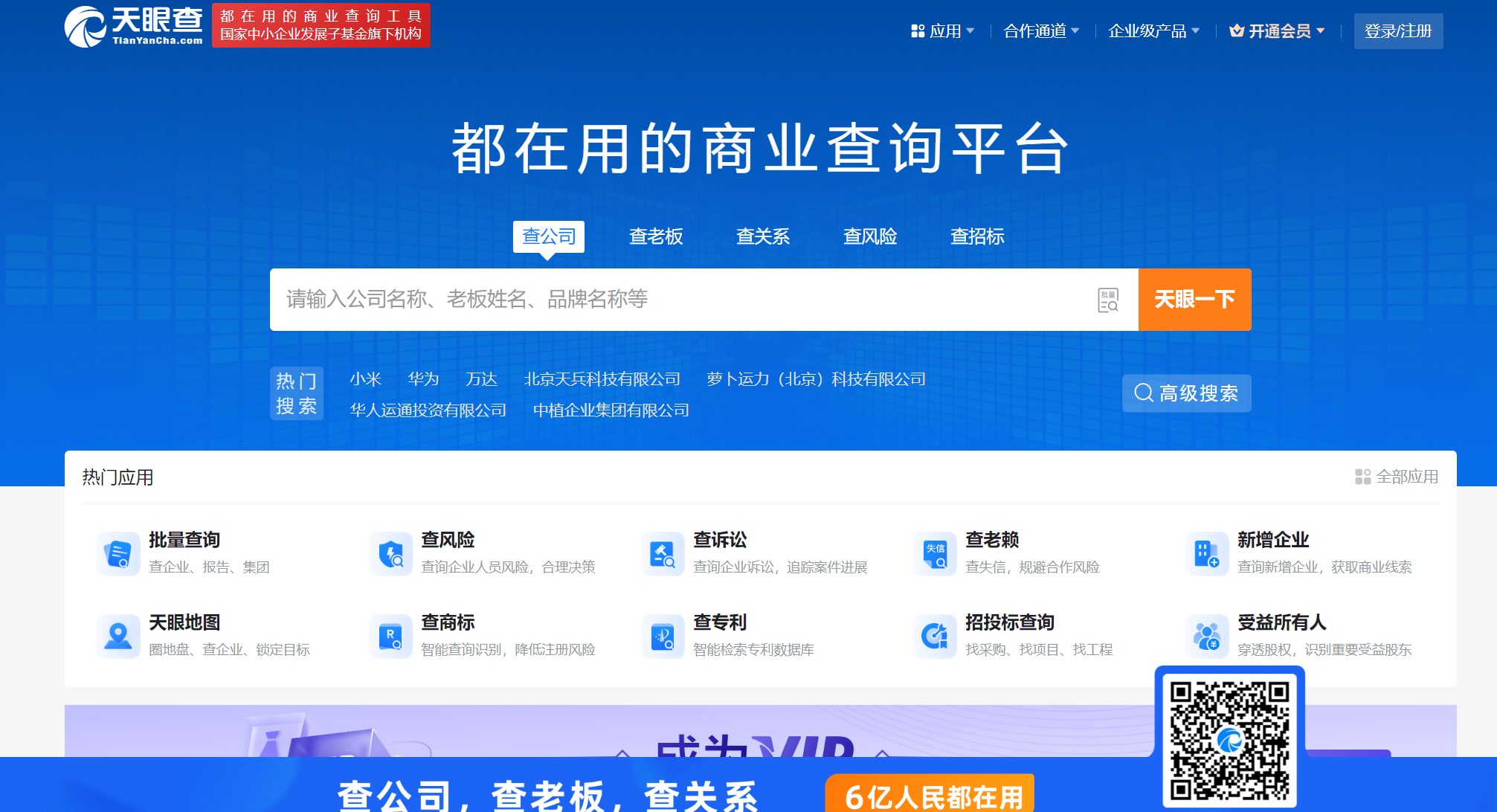Open the 查商标 trademark icon
Image resolution: width=1497 pixels, height=812 pixels.
pyautogui.click(x=390, y=636)
